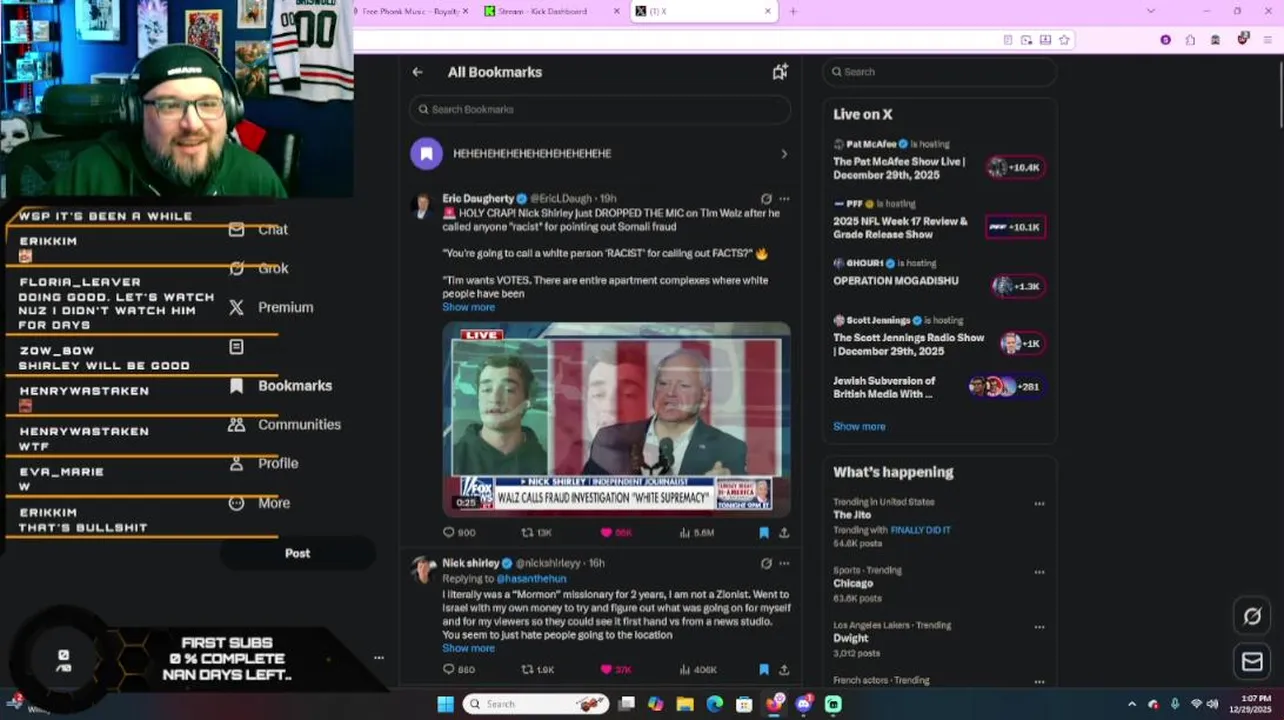This screenshot has width=1284, height=720.
Task: Click the lists icon below Premium
Action: [x=236, y=347]
